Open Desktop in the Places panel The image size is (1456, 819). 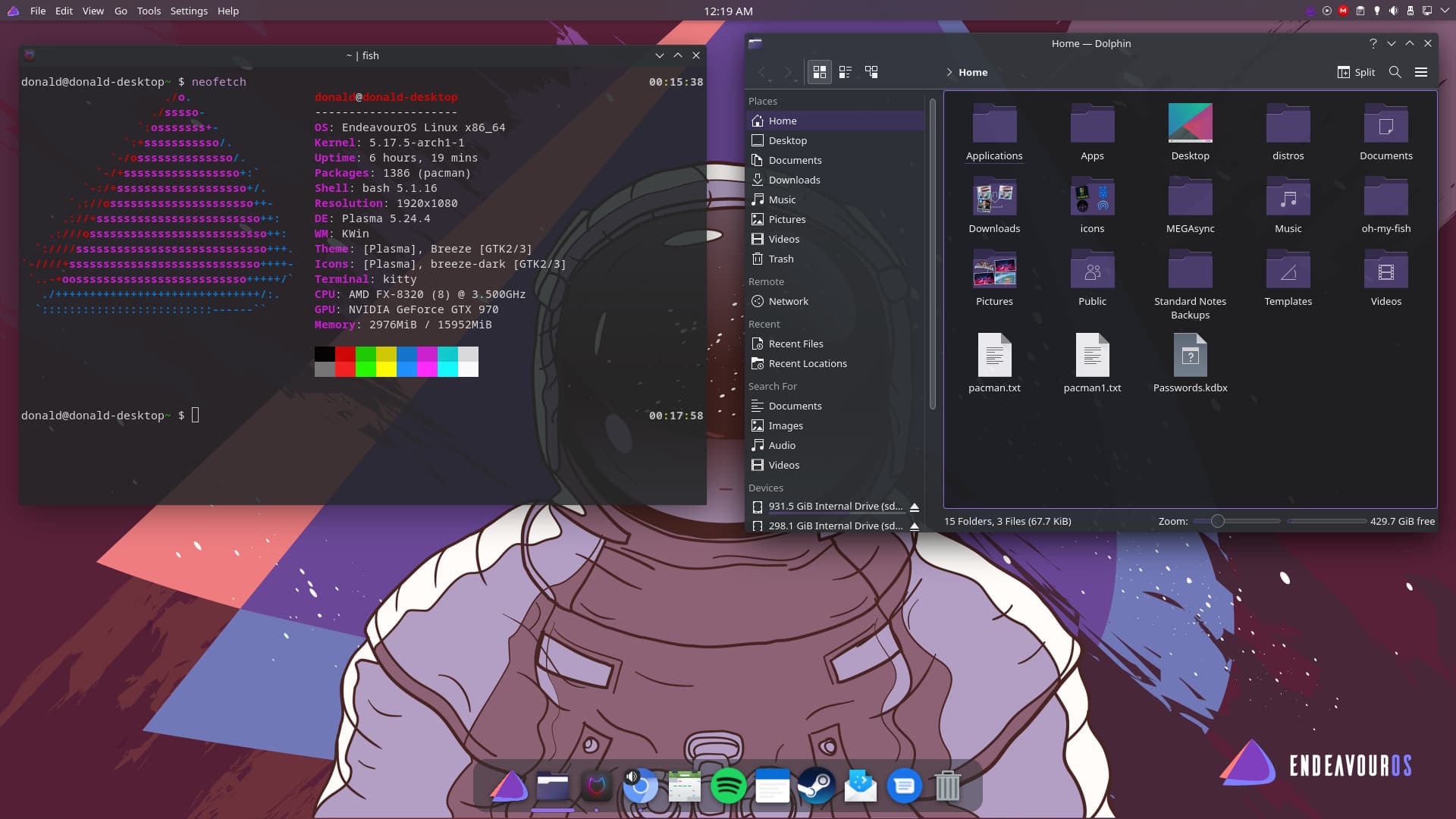(x=835, y=140)
